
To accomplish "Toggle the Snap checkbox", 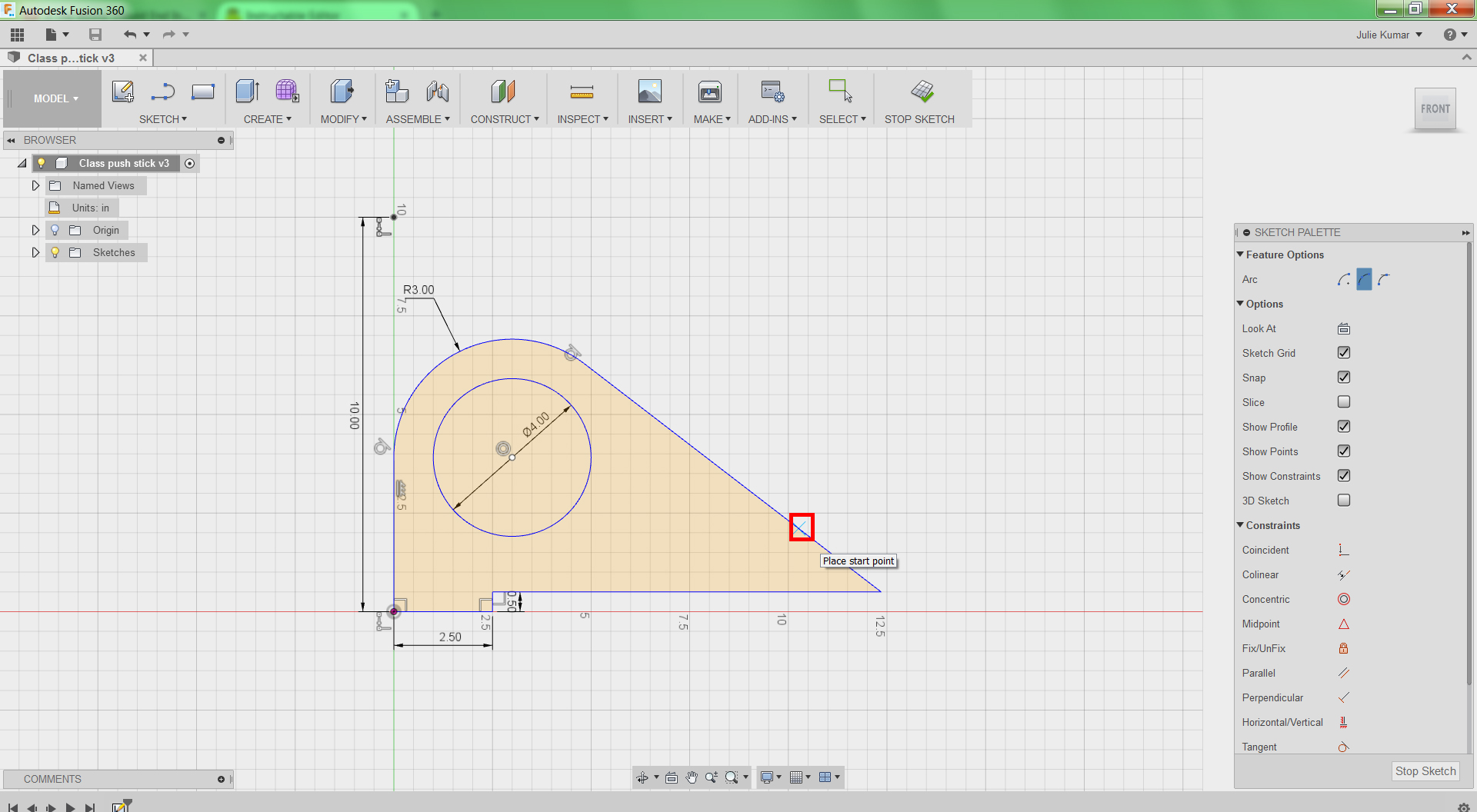I will coord(1344,378).
